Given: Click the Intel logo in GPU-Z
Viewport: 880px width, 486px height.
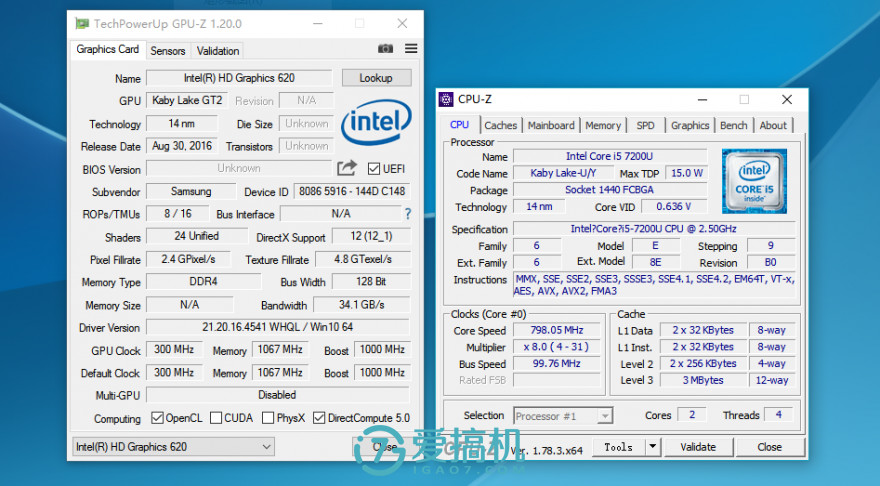Looking at the screenshot, I should pos(377,121).
